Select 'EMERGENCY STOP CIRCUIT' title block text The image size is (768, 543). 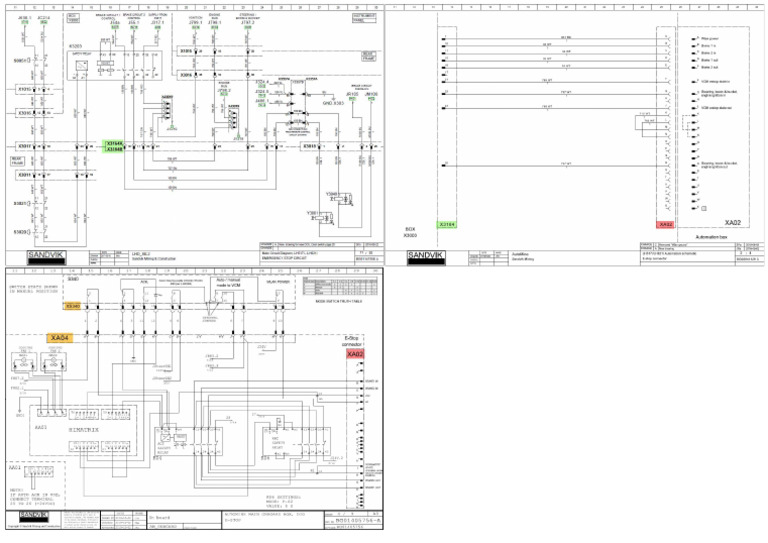pyautogui.click(x=283, y=258)
